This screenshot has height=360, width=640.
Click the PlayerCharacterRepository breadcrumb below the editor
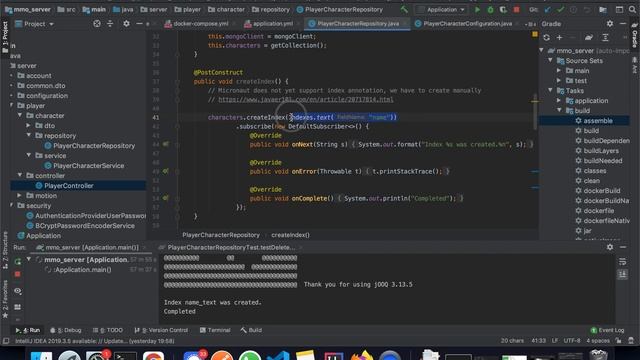click(x=221, y=235)
